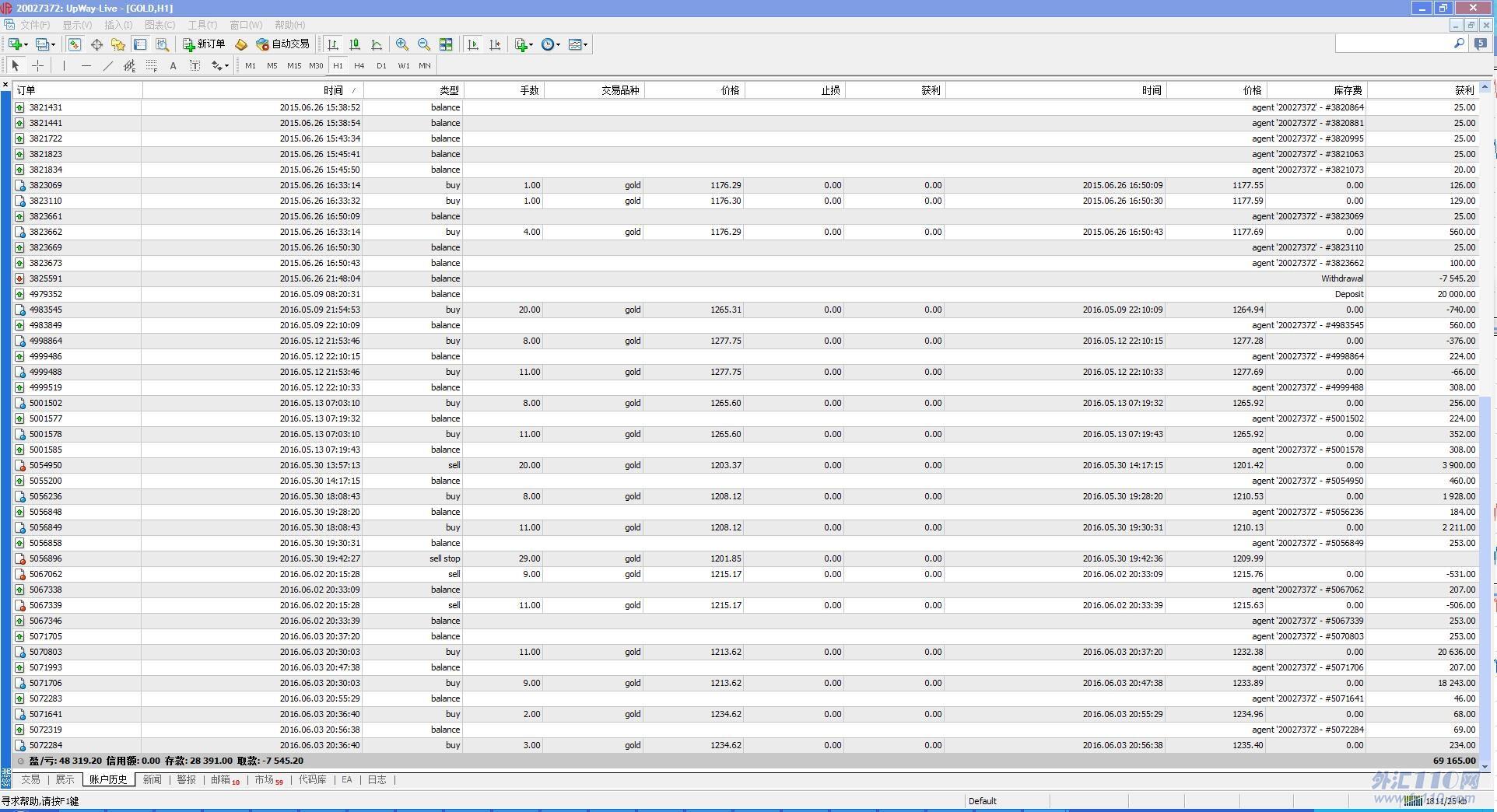Select the sell stop order 5056896
This screenshot has height=812, width=1497.
tap(745, 558)
